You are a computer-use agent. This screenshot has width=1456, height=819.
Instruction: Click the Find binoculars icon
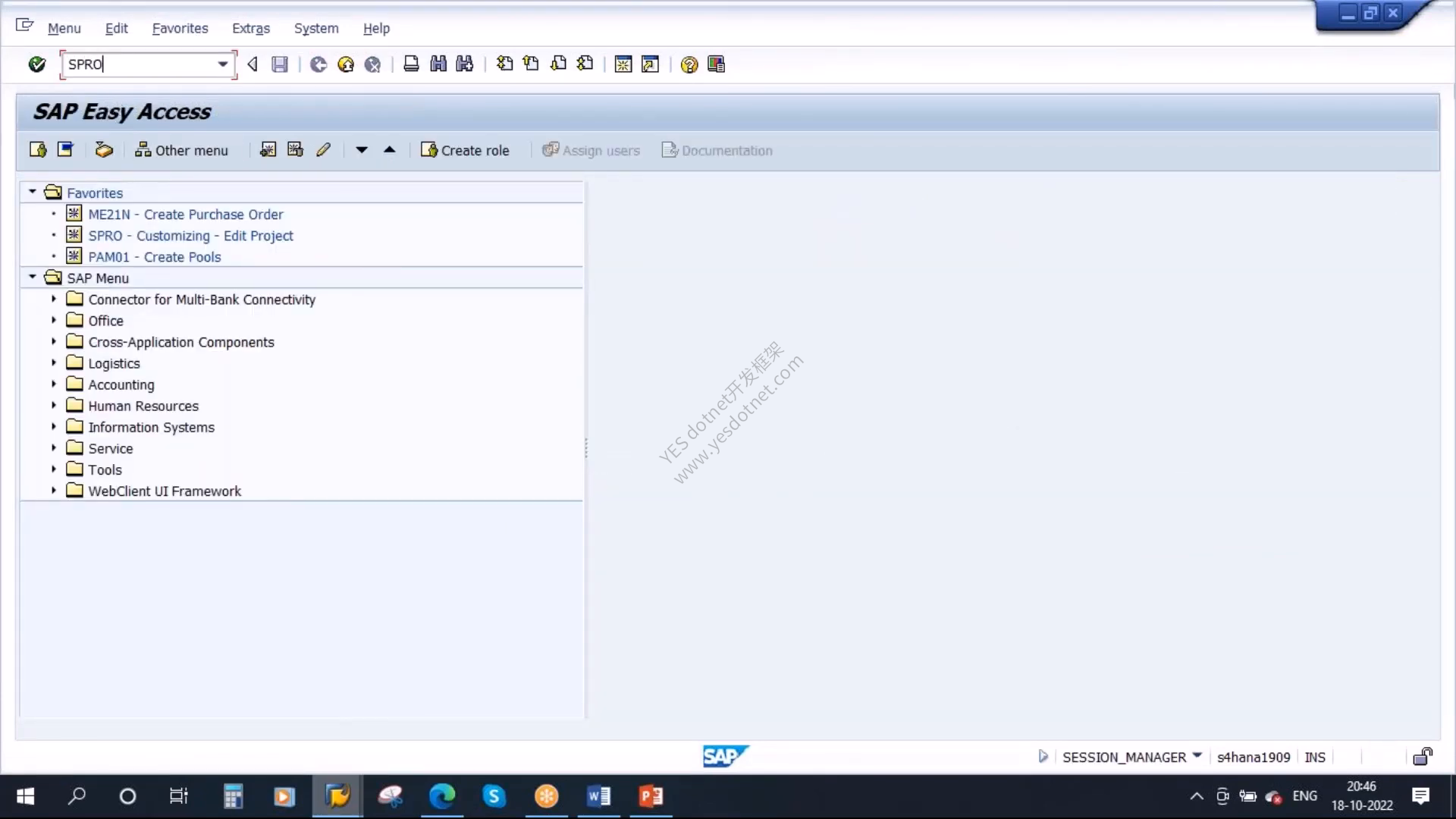(438, 64)
